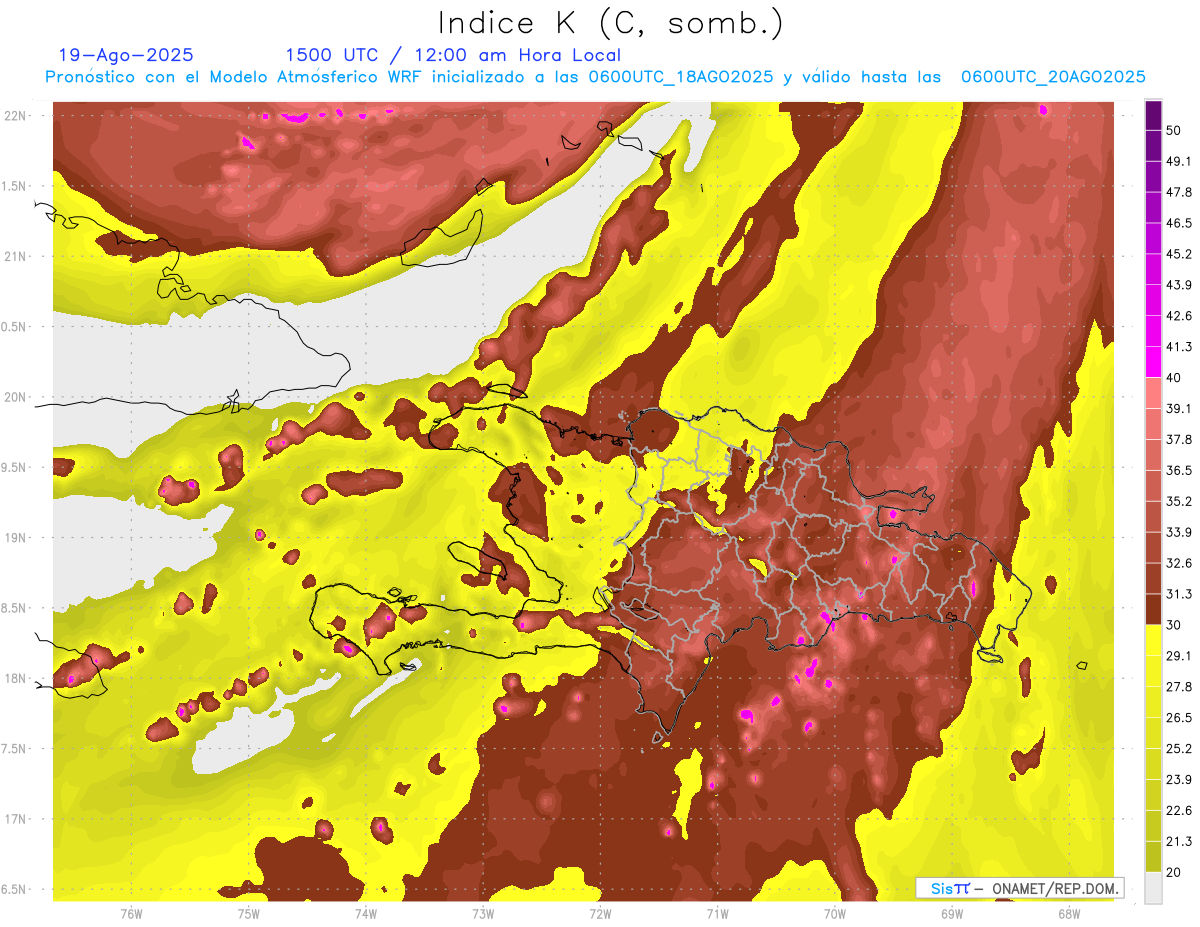
Task: Click the color bar label "49.1"
Action: 1178,162
